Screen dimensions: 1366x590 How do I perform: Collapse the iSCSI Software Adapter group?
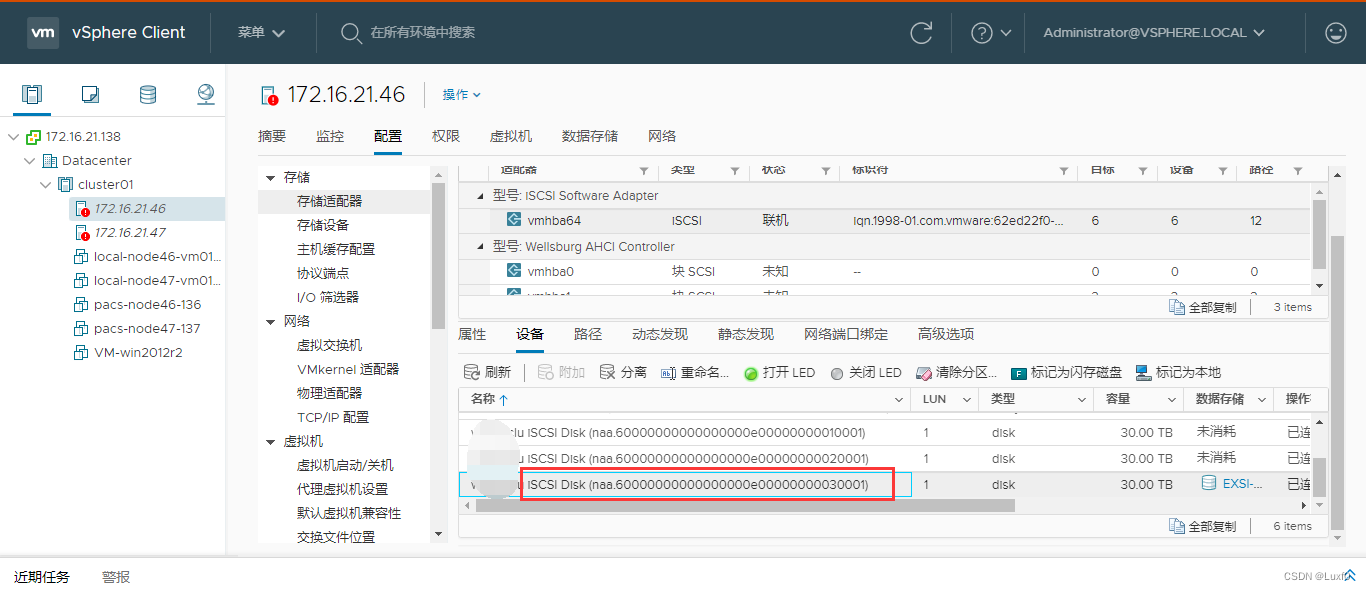481,195
